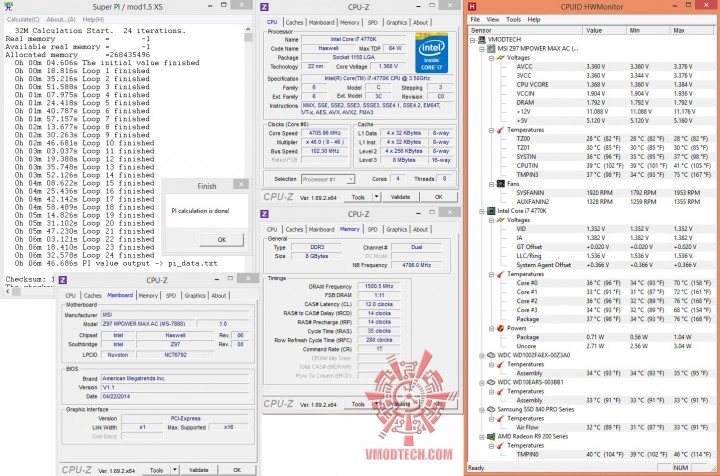Click the Min column header in HWMonitor

pyautogui.click(x=648, y=30)
